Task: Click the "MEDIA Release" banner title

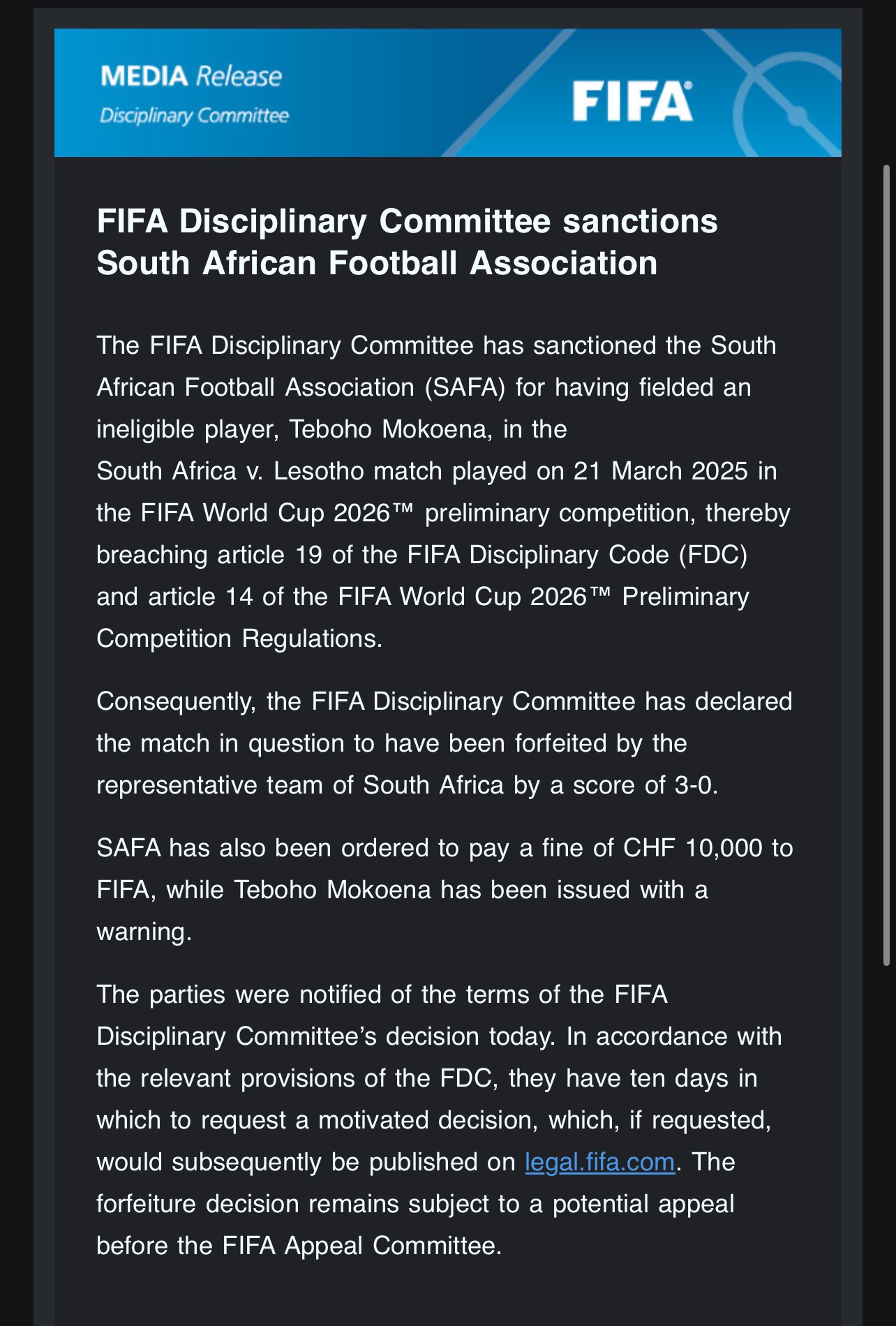Action: [x=191, y=76]
